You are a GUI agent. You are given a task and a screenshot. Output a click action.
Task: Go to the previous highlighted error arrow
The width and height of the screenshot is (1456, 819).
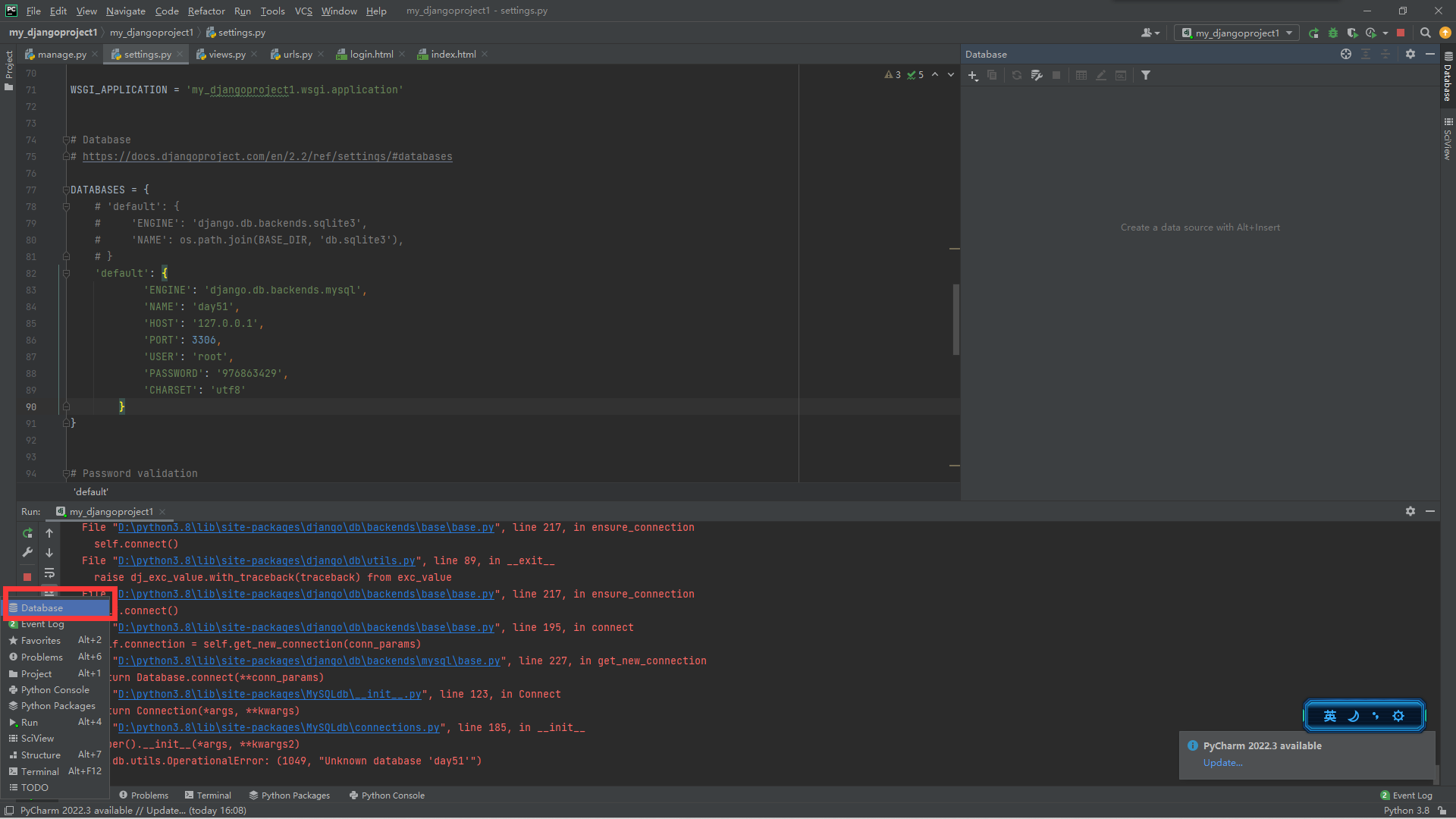tap(935, 74)
